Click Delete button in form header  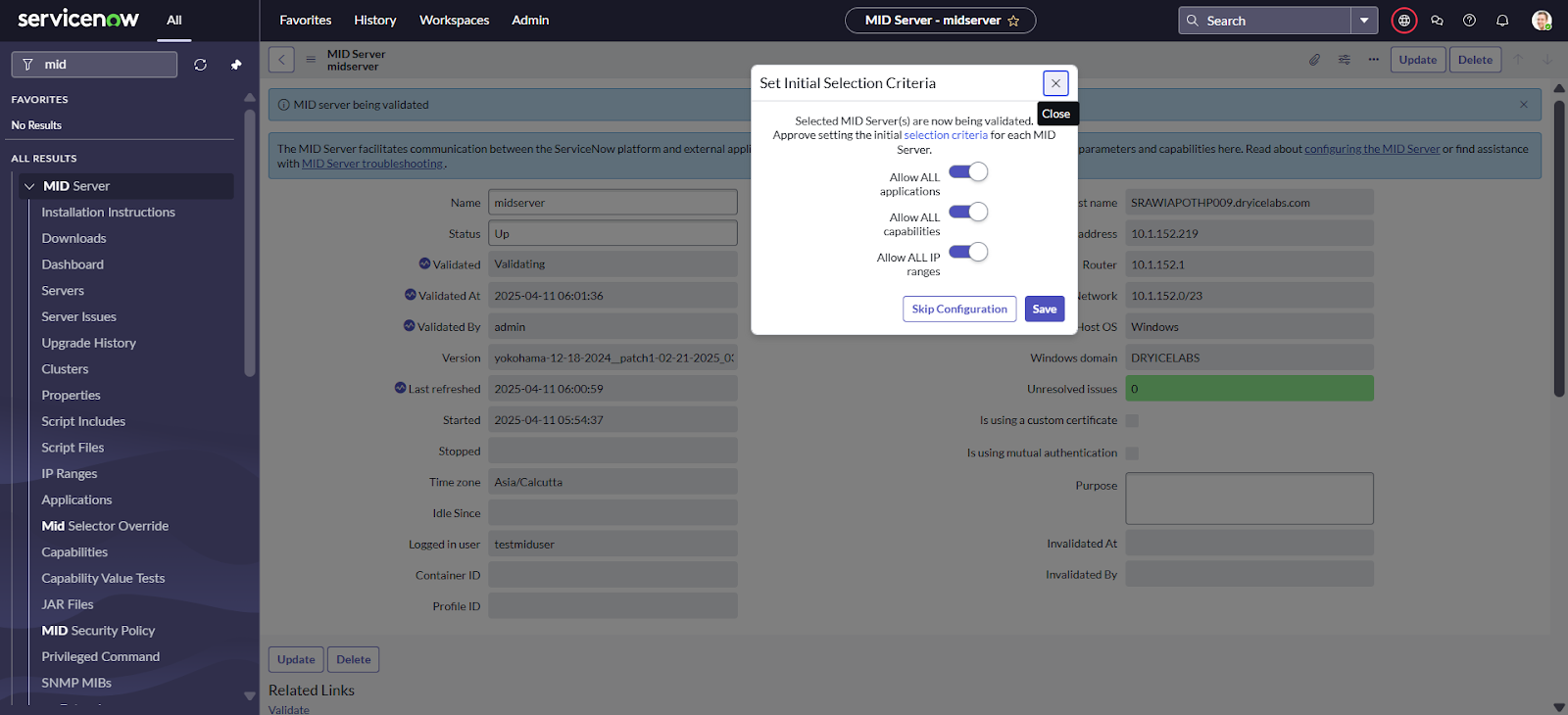point(1475,60)
